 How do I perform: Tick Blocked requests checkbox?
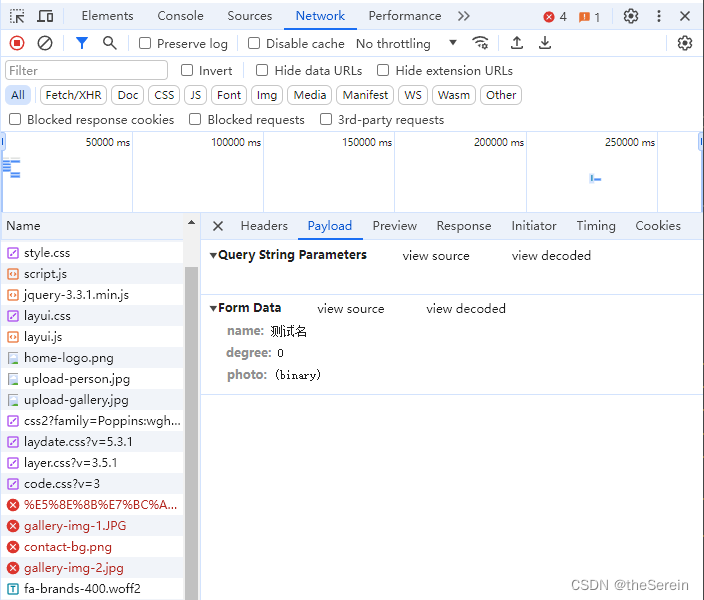click(195, 119)
